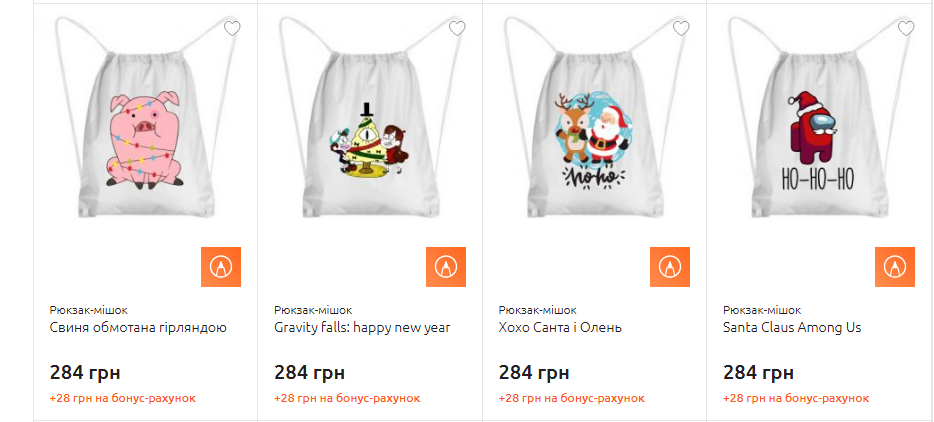View the Among Us HO-HO-HO backpack image

[820, 118]
